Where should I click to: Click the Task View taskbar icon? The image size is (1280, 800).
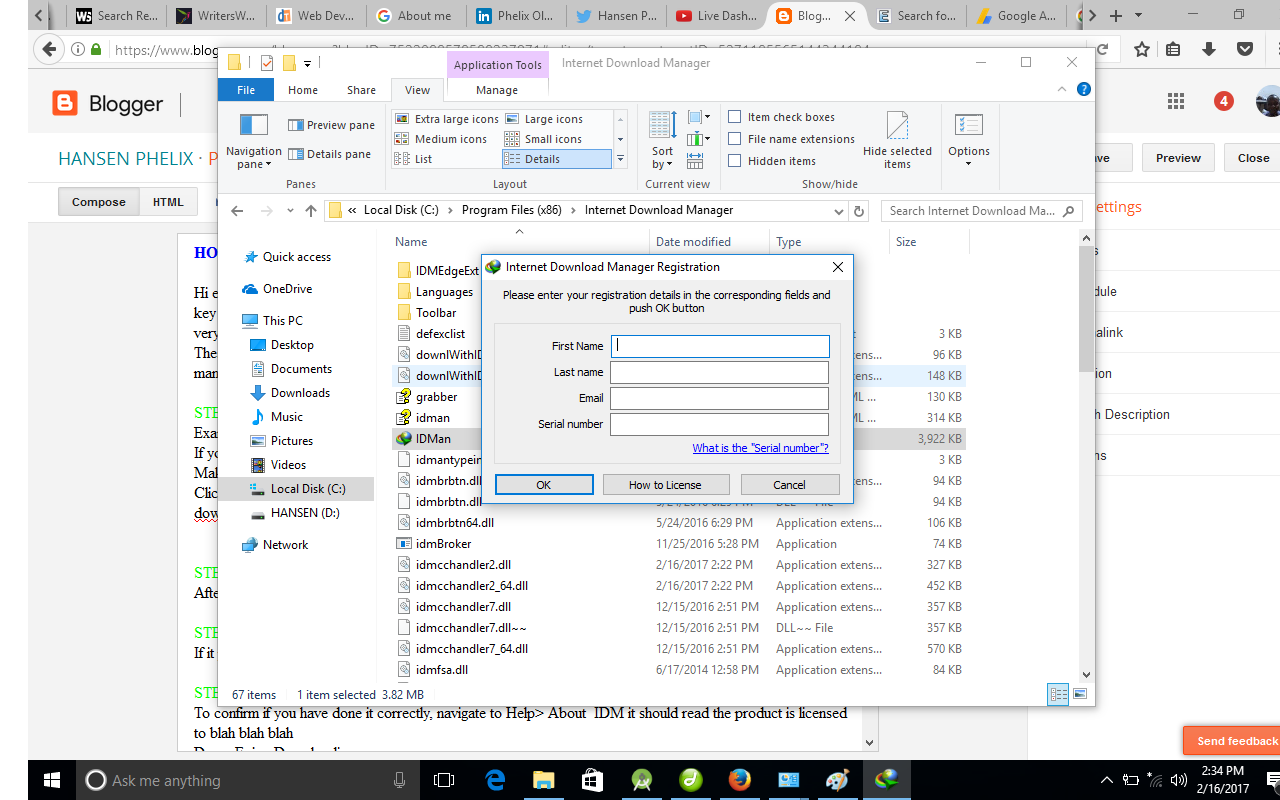click(x=445, y=780)
